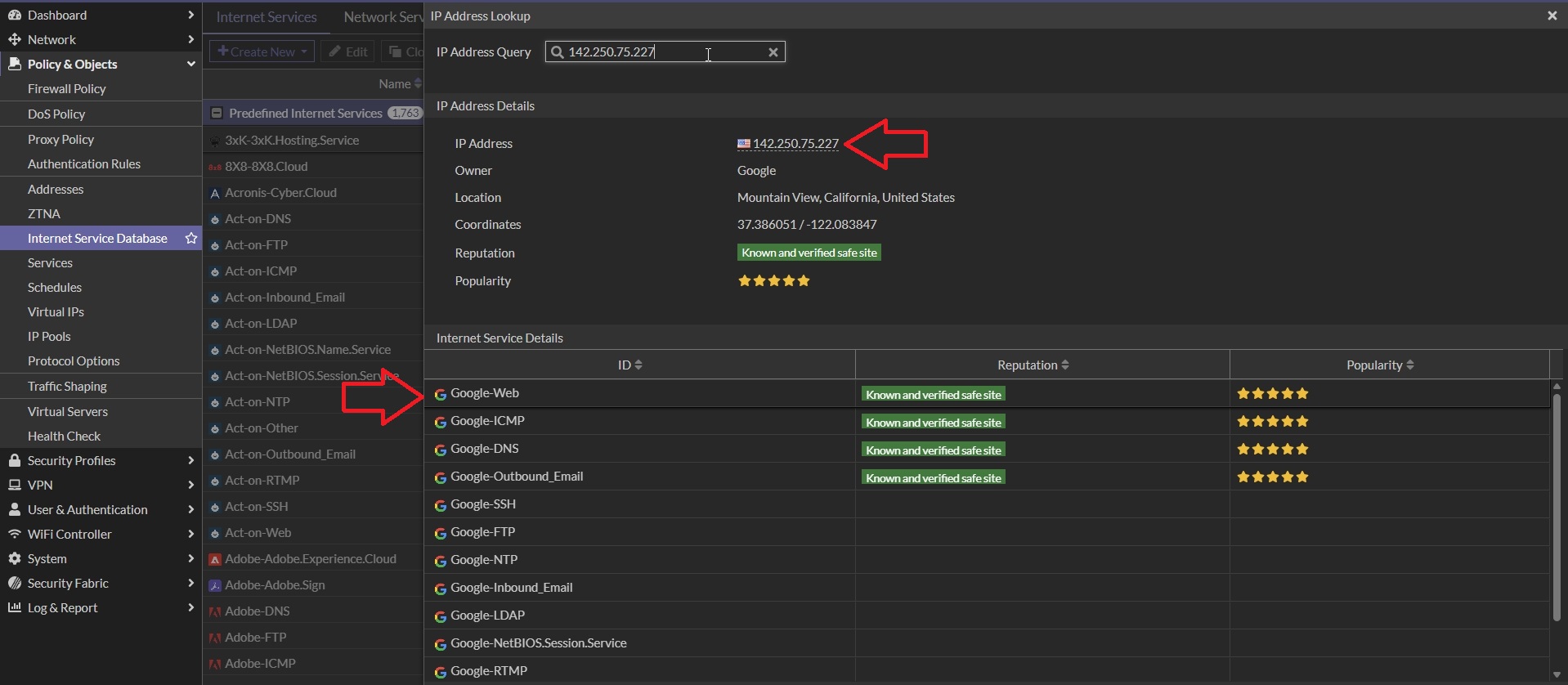Click the Acronis icon beside Acronis-Cyber.Cloud

(x=215, y=193)
